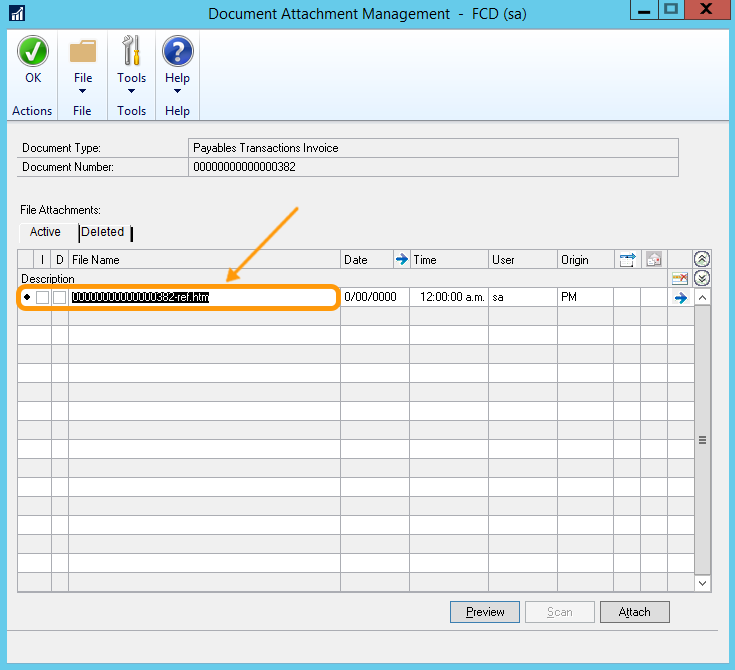Click the blue Help question mark icon
Image resolution: width=735 pixels, height=670 pixels.
[x=177, y=52]
